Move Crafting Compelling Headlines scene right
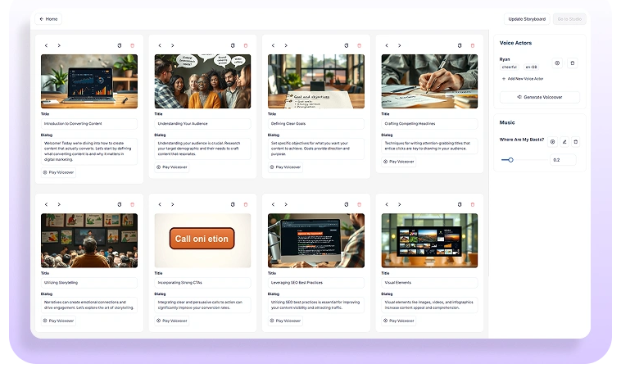This screenshot has width=619, height=368. click(400, 45)
